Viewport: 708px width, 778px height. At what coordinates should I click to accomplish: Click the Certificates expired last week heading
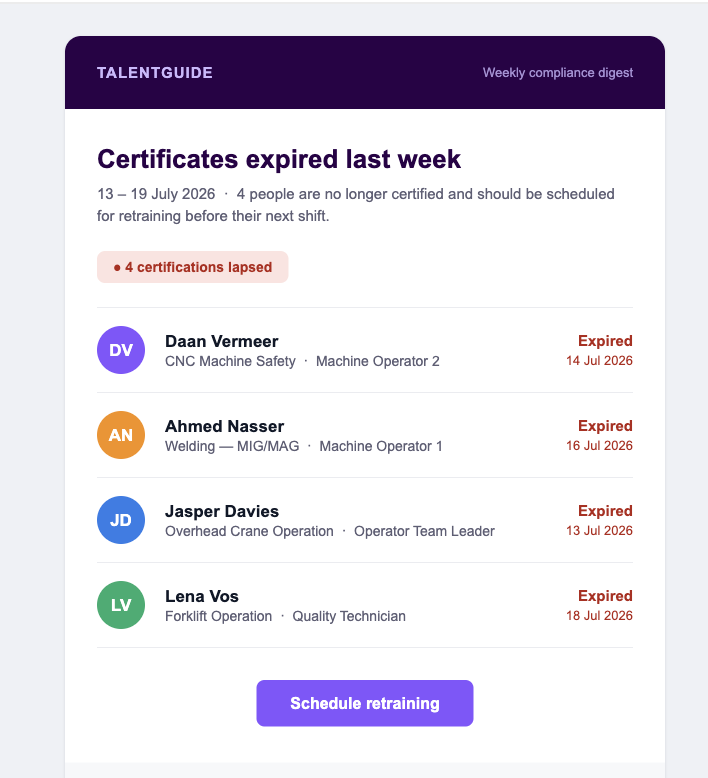[x=279, y=159]
